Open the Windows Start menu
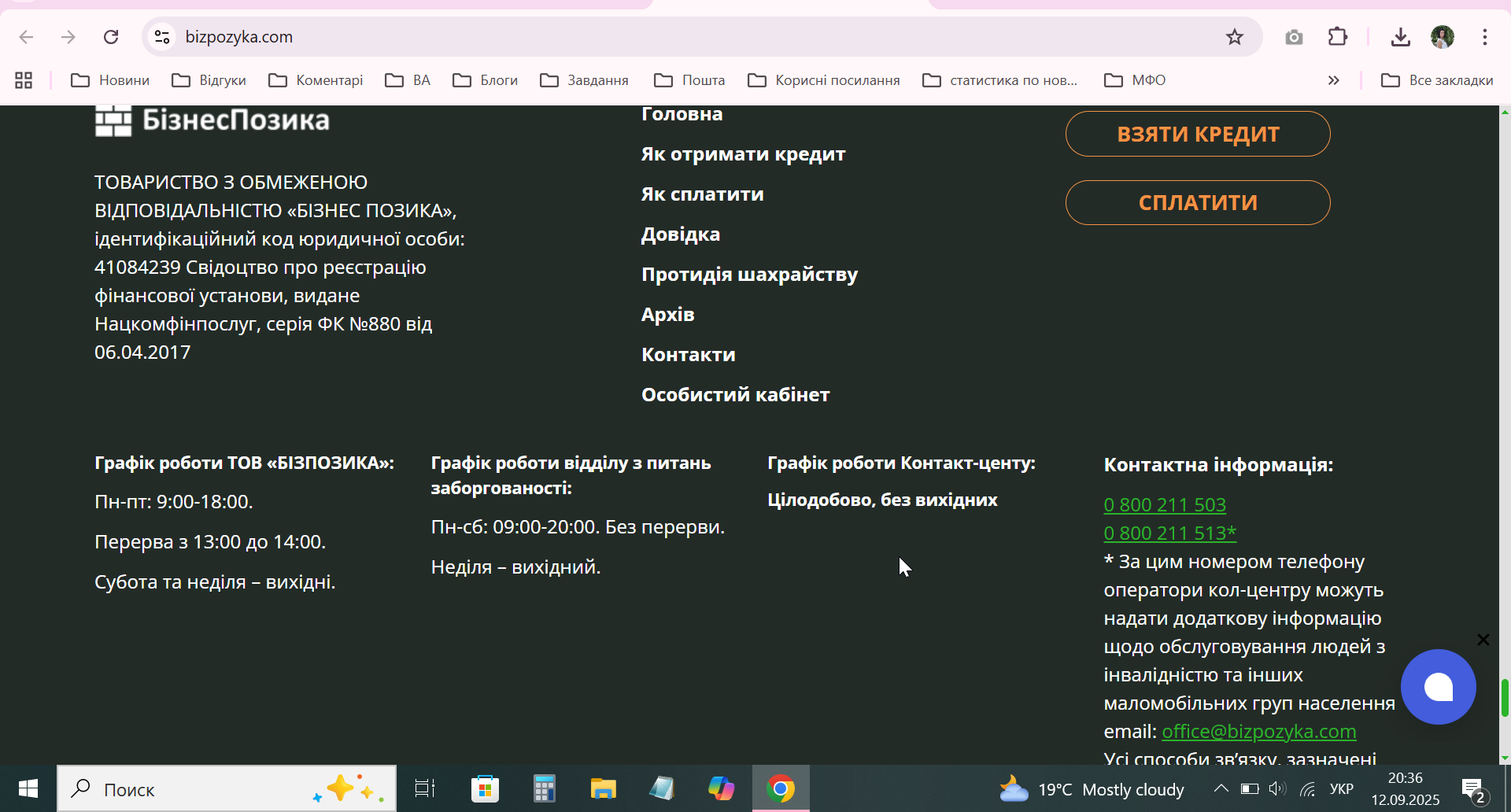Viewport: 1511px width, 812px height. 28,788
